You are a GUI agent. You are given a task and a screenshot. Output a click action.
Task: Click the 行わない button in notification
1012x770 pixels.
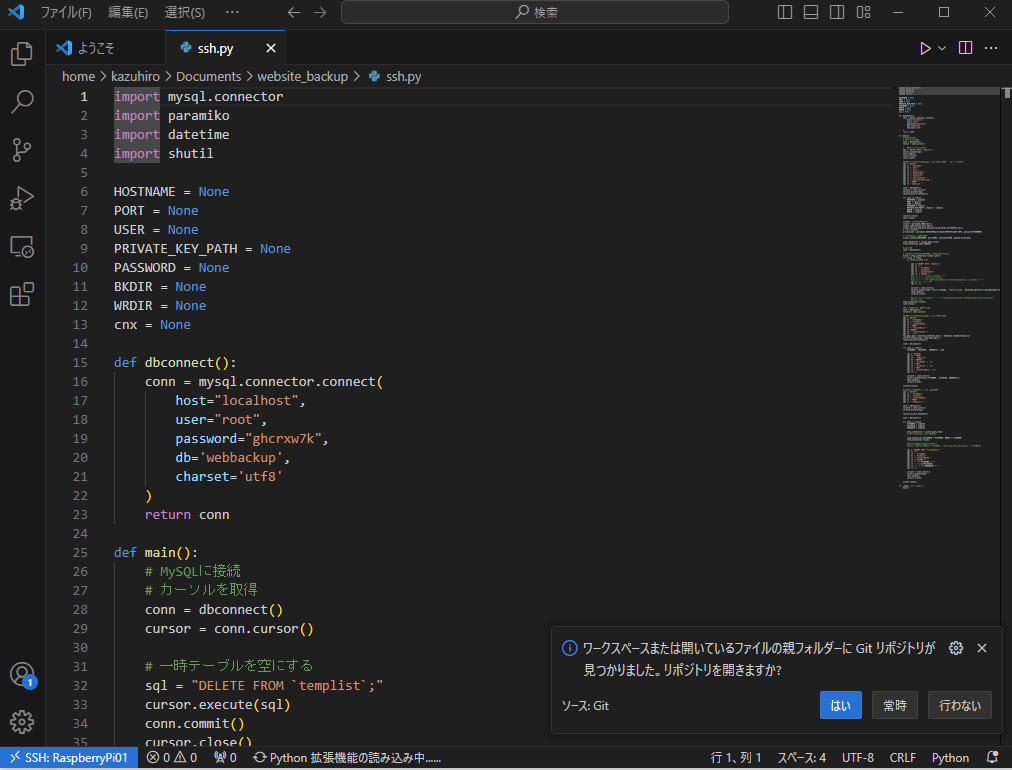click(x=960, y=705)
